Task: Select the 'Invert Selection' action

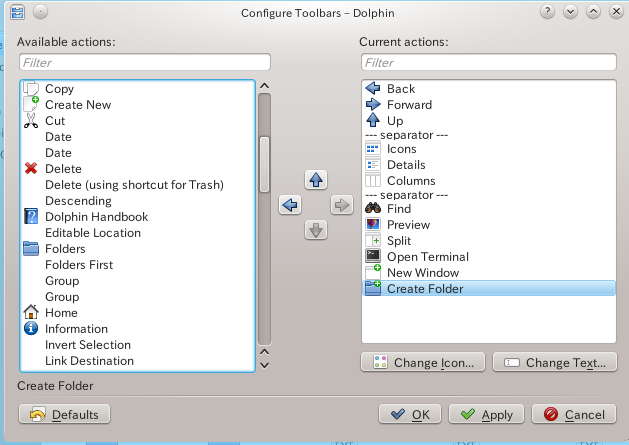Action: pyautogui.click(x=137, y=345)
